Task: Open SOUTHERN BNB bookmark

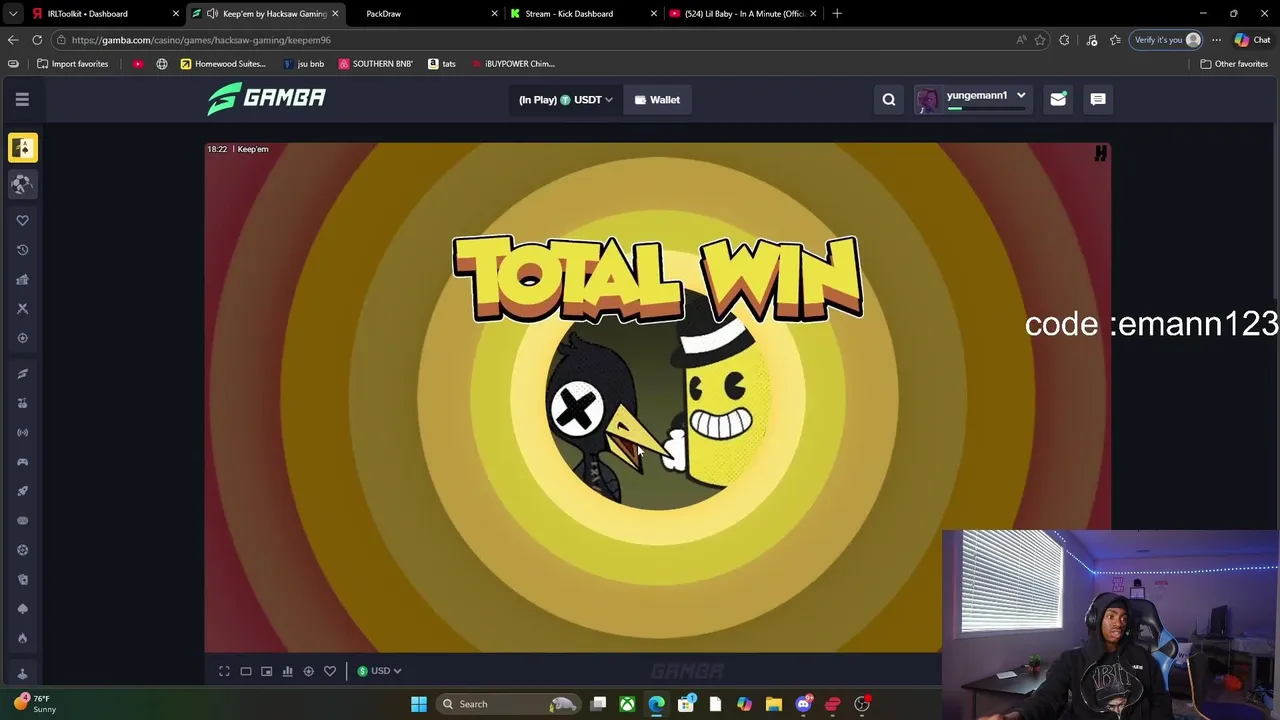Action: pos(375,64)
